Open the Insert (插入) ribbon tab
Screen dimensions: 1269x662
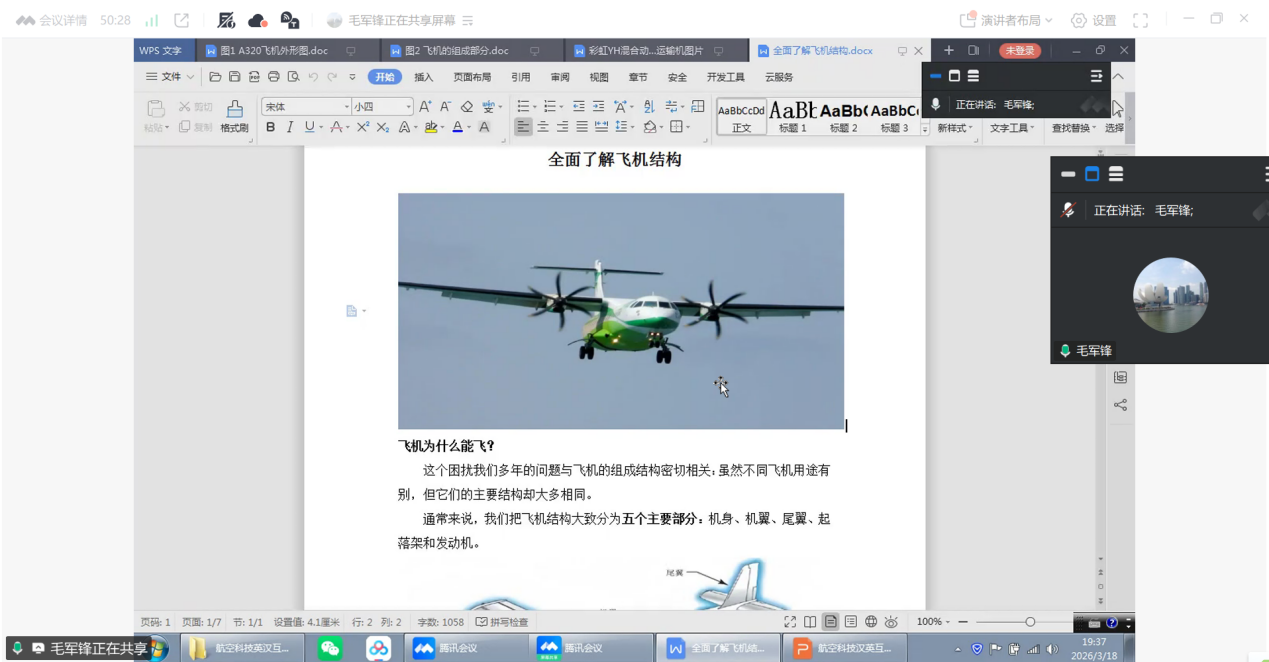pos(424,77)
